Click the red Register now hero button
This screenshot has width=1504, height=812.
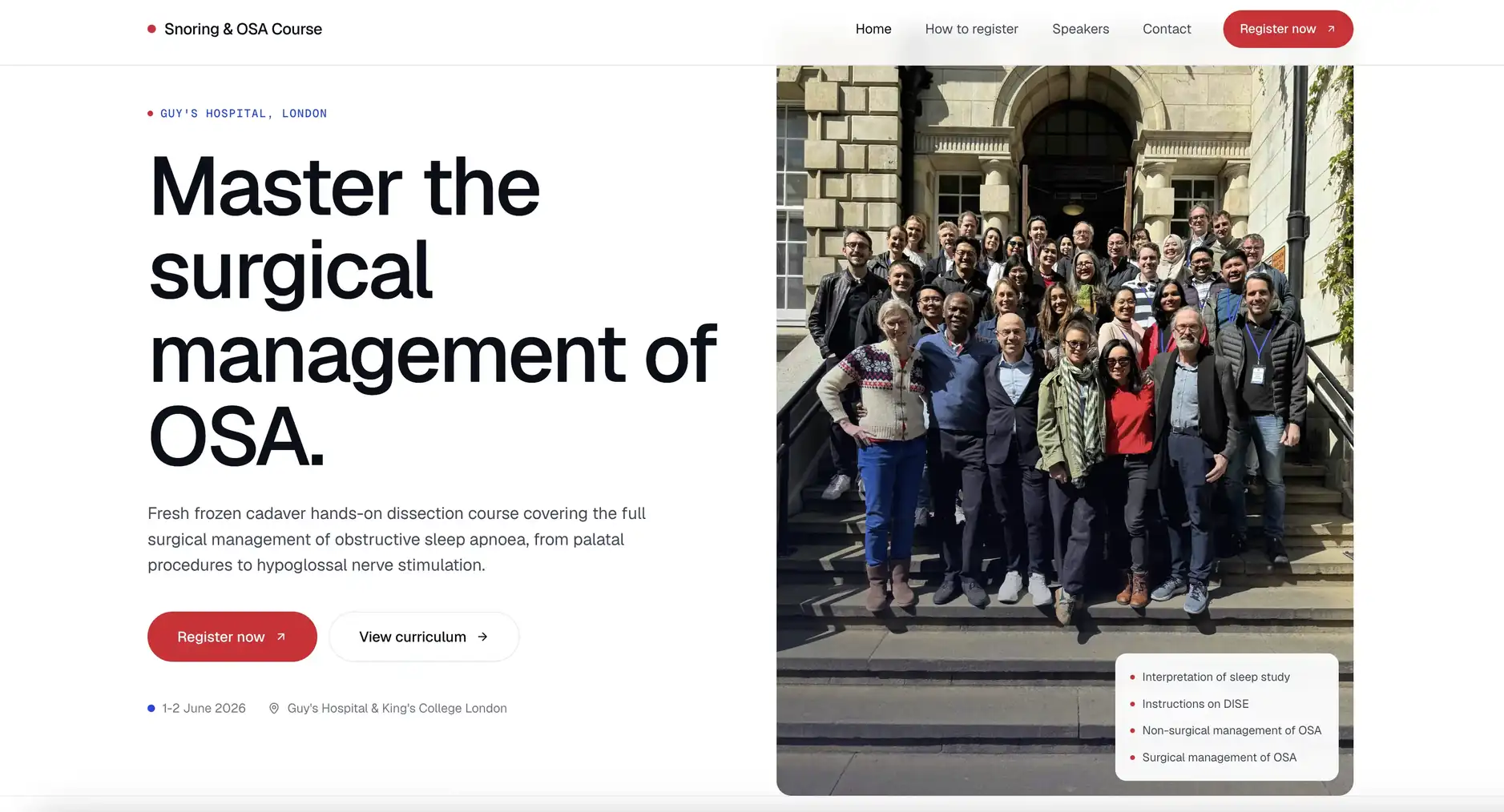click(x=232, y=637)
